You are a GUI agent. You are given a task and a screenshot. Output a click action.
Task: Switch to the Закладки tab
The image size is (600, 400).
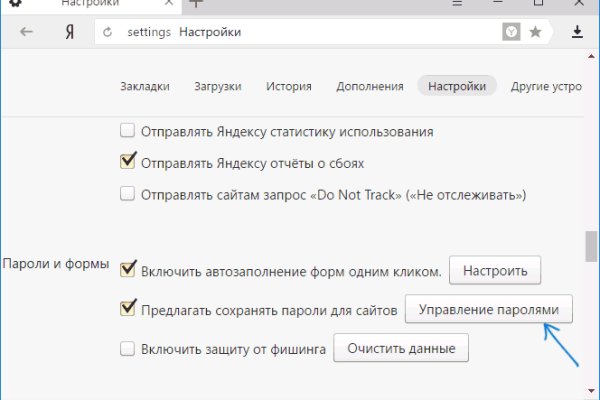[145, 86]
